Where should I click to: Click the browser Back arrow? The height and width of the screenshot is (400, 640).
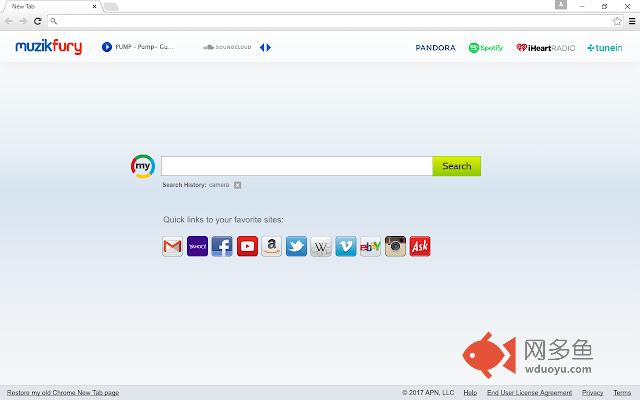point(9,21)
